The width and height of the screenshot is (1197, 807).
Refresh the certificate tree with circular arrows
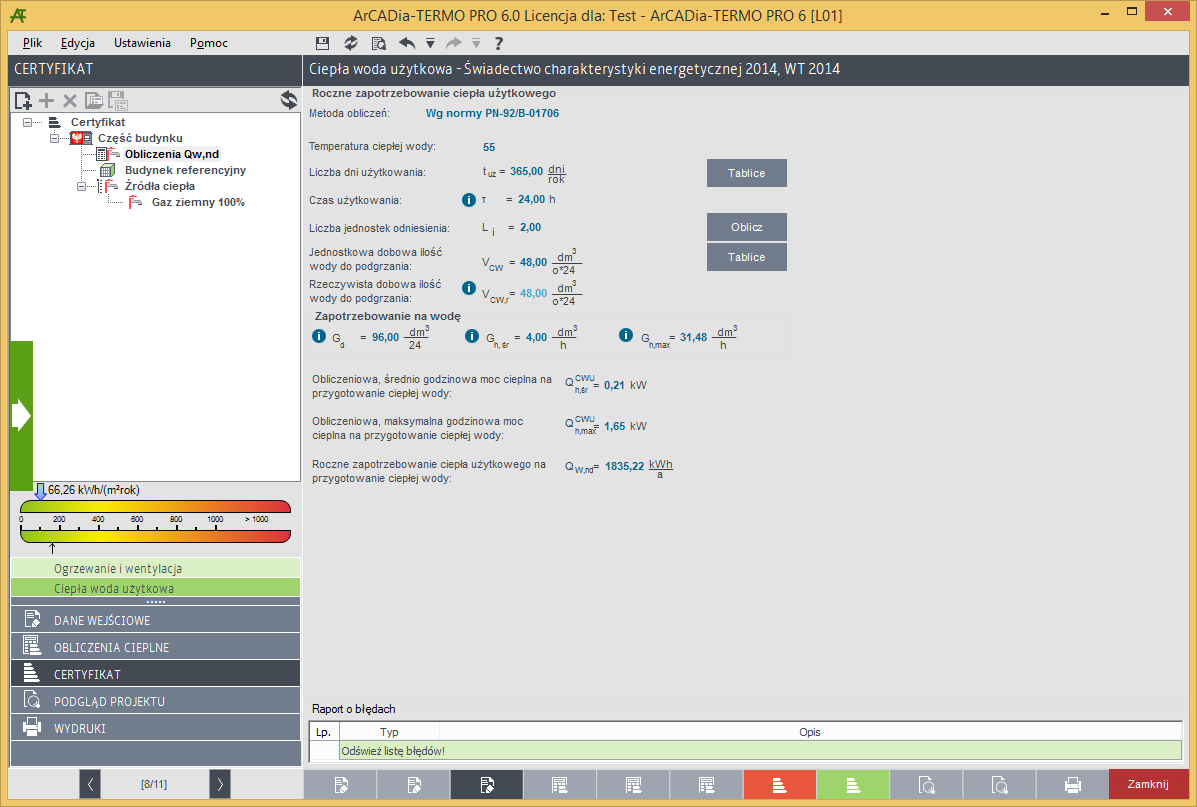[289, 100]
